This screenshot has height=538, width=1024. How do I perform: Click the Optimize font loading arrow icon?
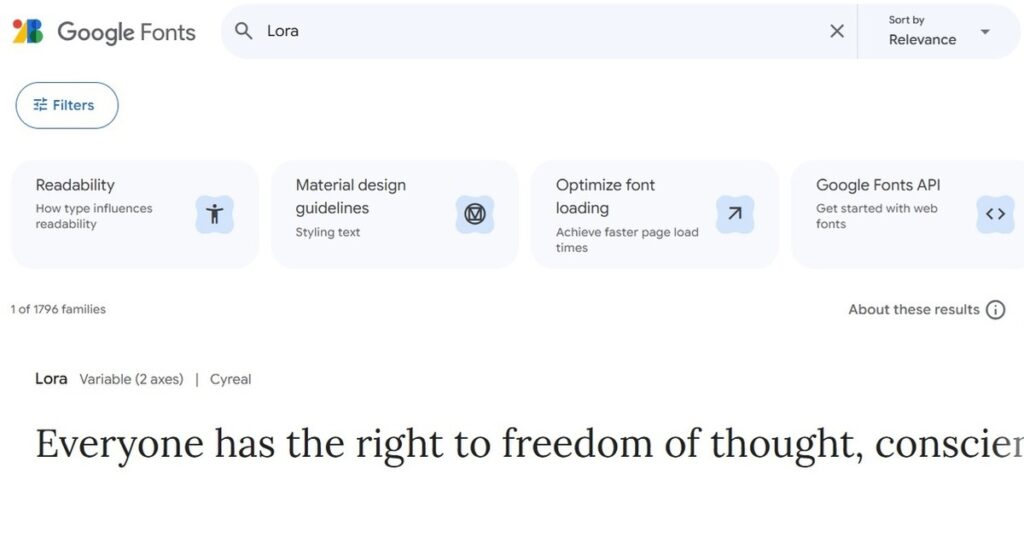[x=735, y=214]
